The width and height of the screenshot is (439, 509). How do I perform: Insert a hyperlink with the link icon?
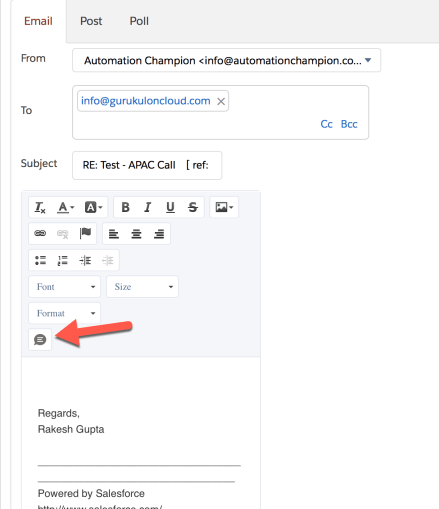(40, 233)
